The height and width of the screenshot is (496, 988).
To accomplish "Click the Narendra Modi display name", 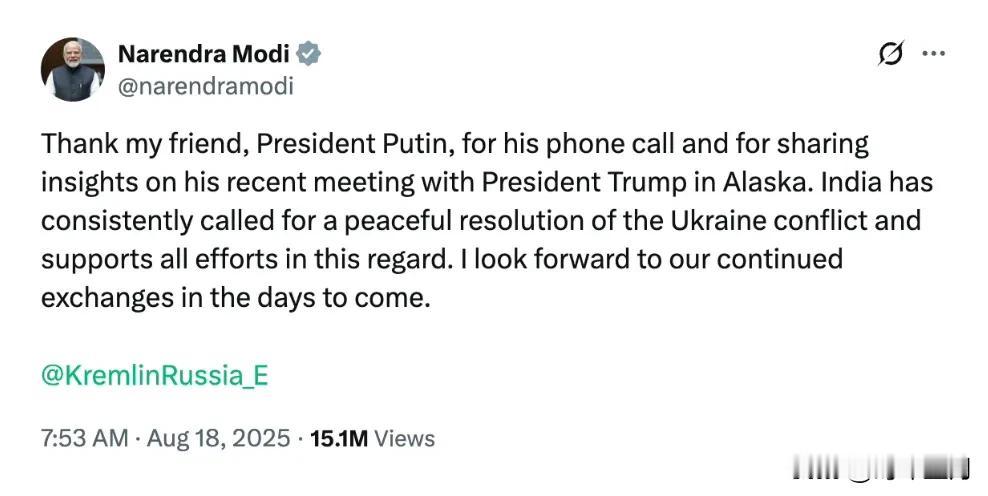I will tap(204, 54).
